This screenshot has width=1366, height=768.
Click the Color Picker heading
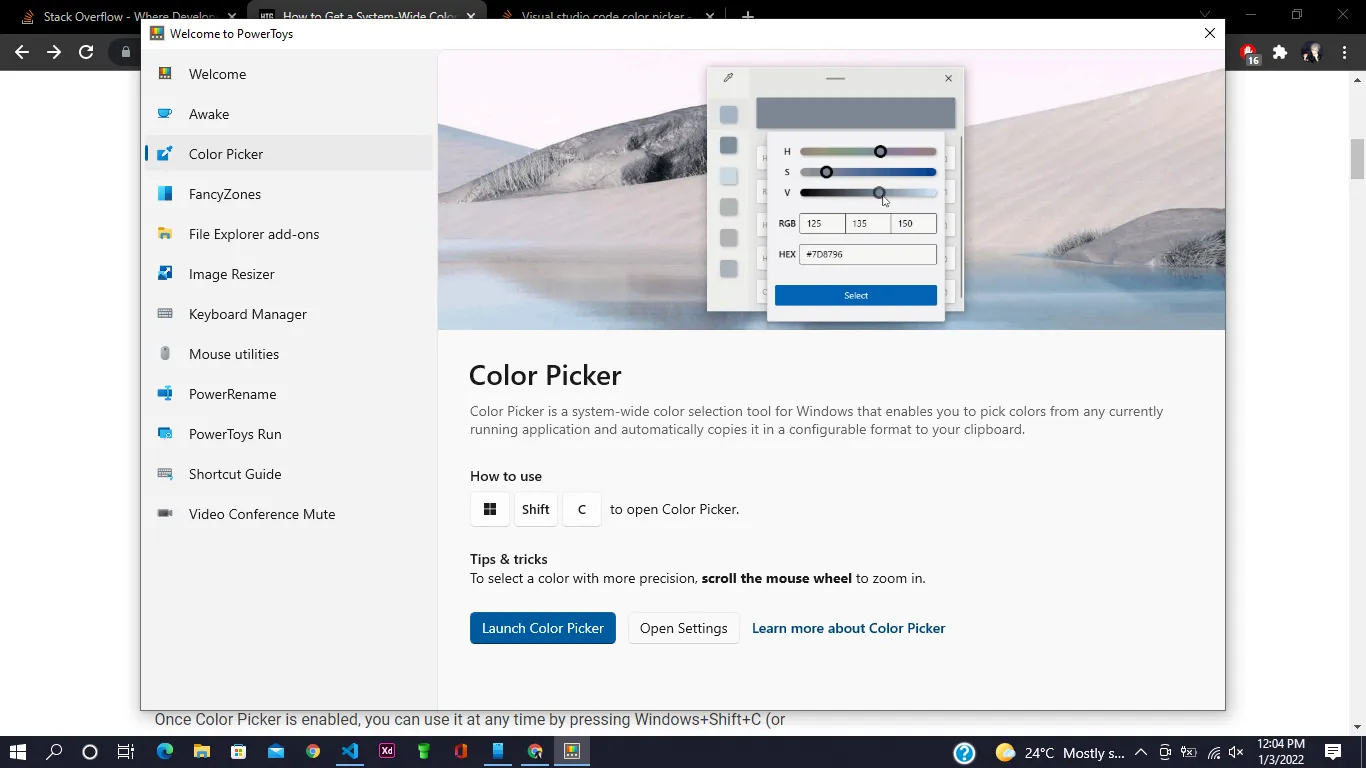tap(545, 375)
